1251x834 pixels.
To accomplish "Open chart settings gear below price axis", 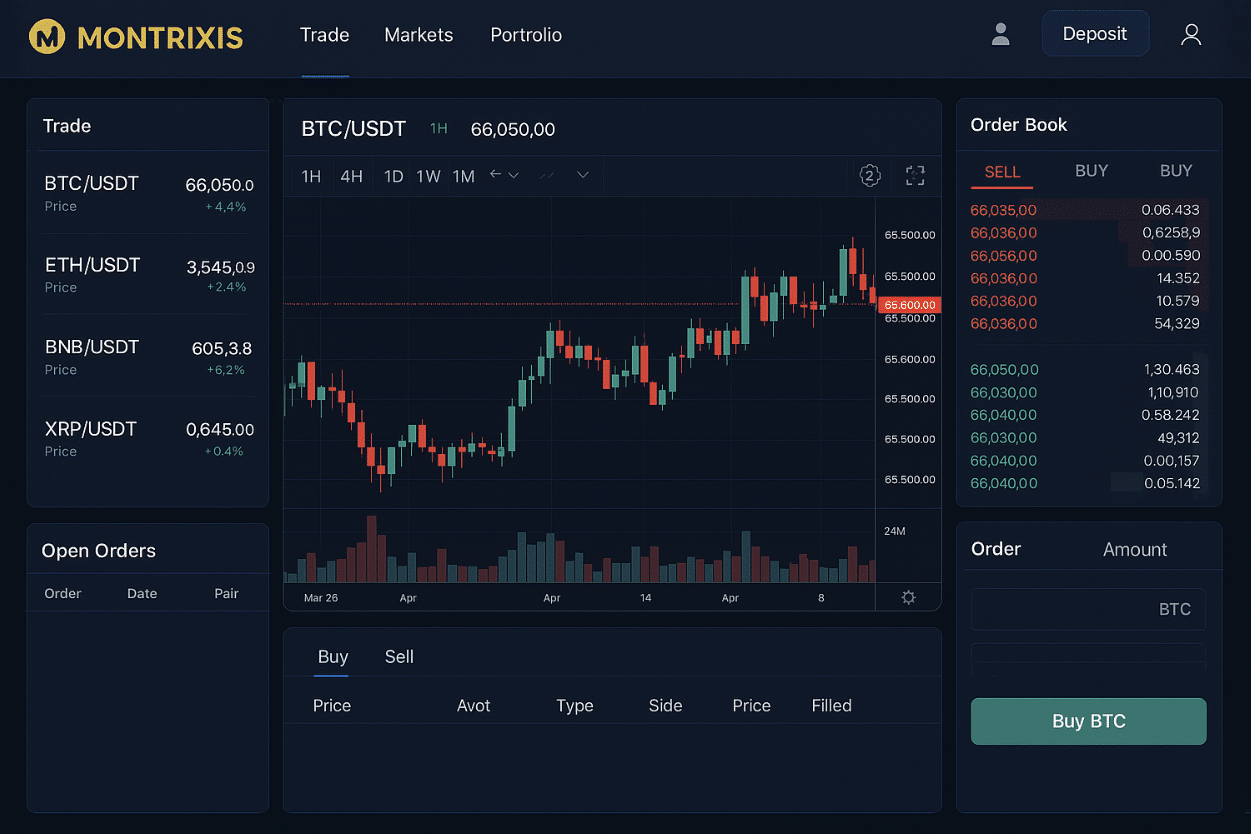I will (x=908, y=597).
